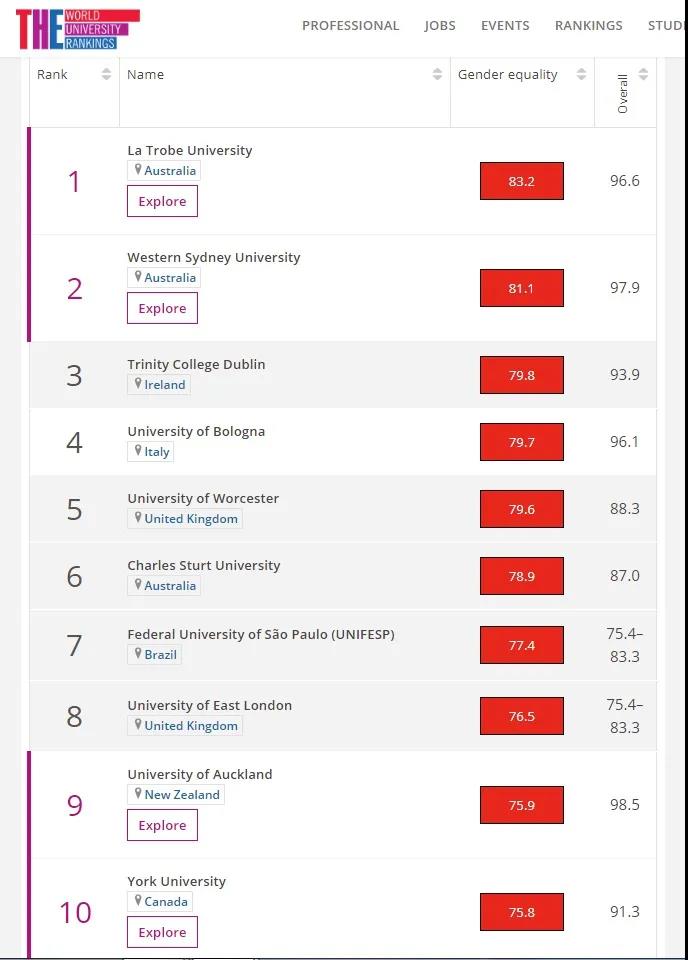Viewport: 688px width, 960px height.
Task: Open the Rankings menu
Action: coord(588,26)
